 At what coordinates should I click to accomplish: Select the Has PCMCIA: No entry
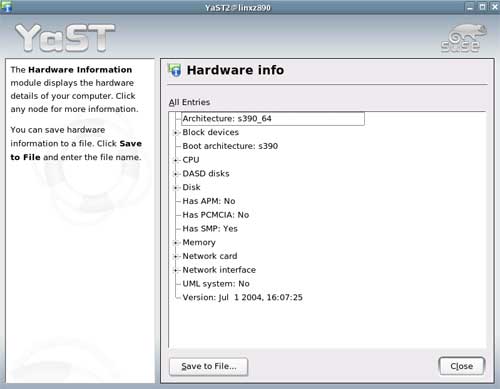pyautogui.click(x=216, y=215)
